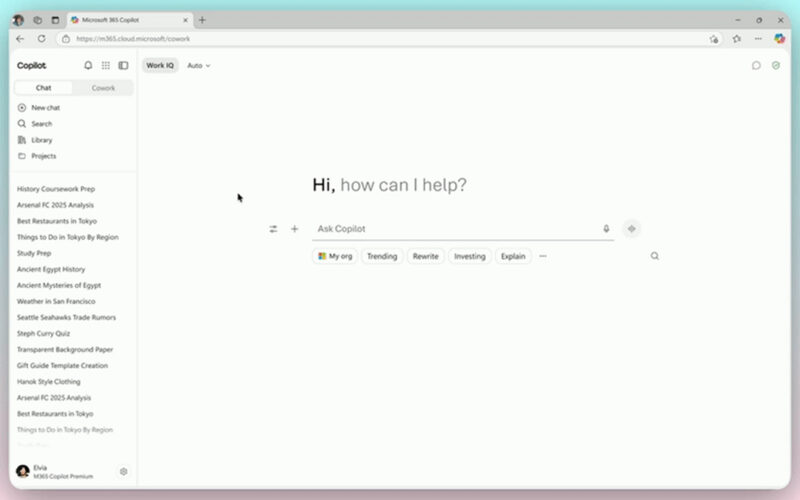Start a New chat
This screenshot has height=500, width=800.
pos(45,108)
